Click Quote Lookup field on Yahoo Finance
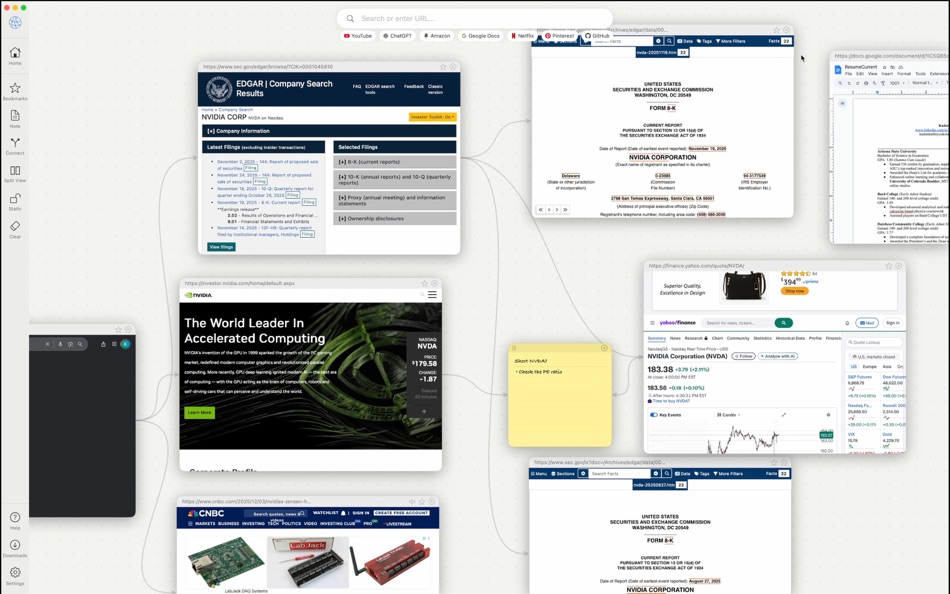Screen dimensions: 950x594 tap(873, 342)
